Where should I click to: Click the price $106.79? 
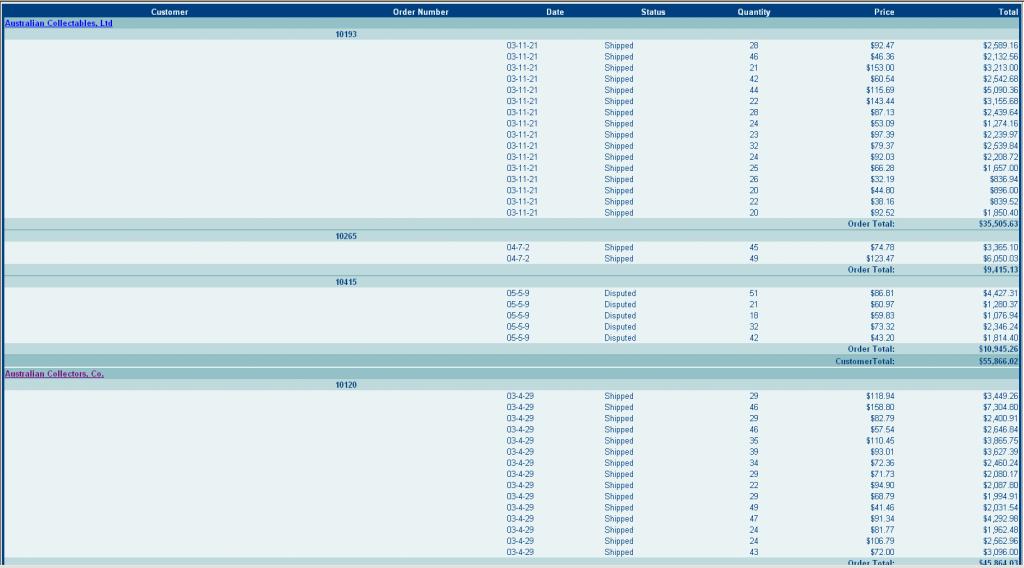(880, 541)
